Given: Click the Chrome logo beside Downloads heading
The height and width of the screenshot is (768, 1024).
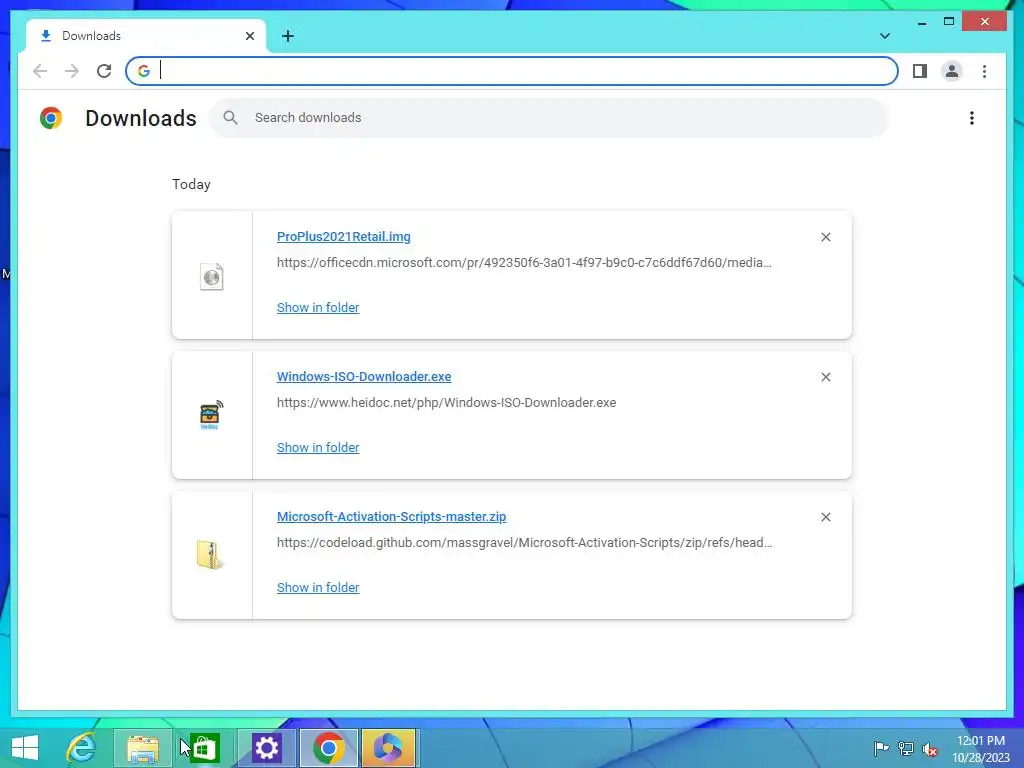Looking at the screenshot, I should click(51, 118).
